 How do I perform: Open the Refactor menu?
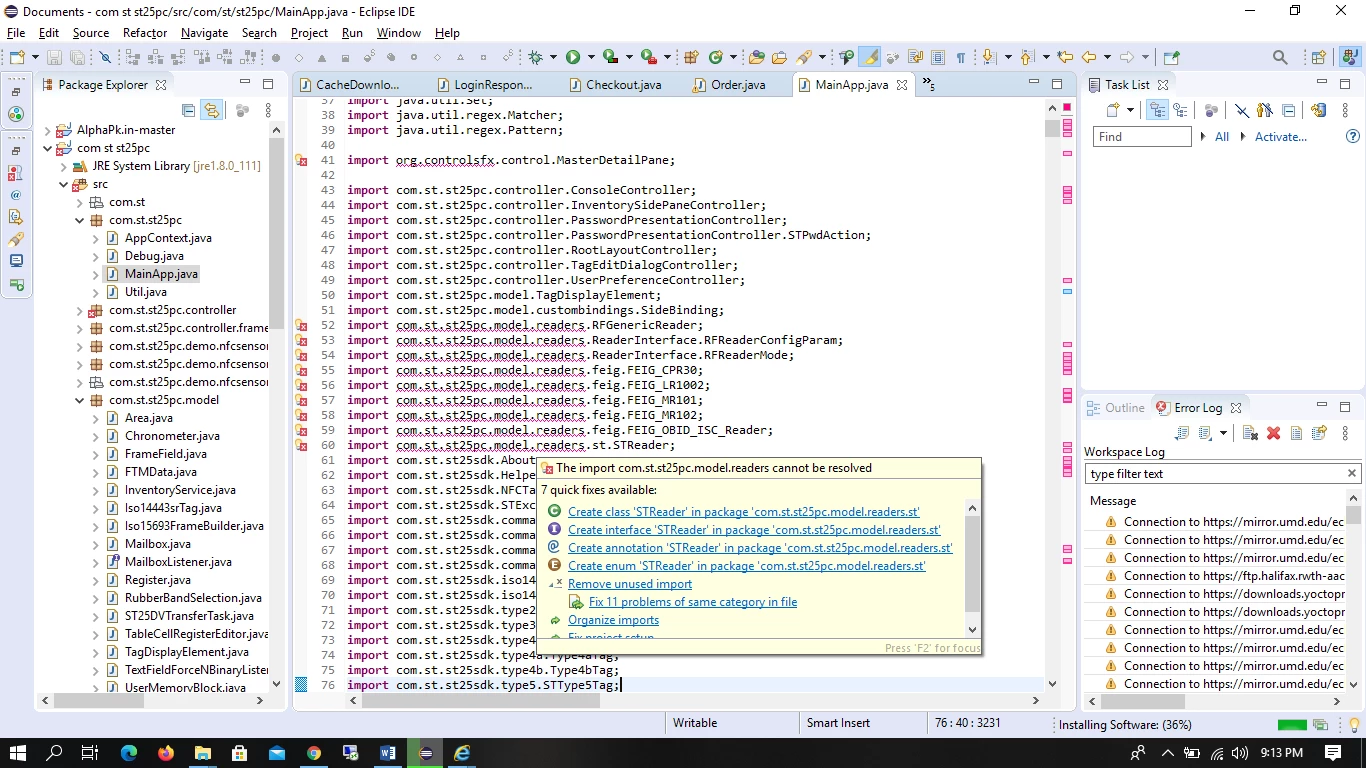pyautogui.click(x=145, y=33)
